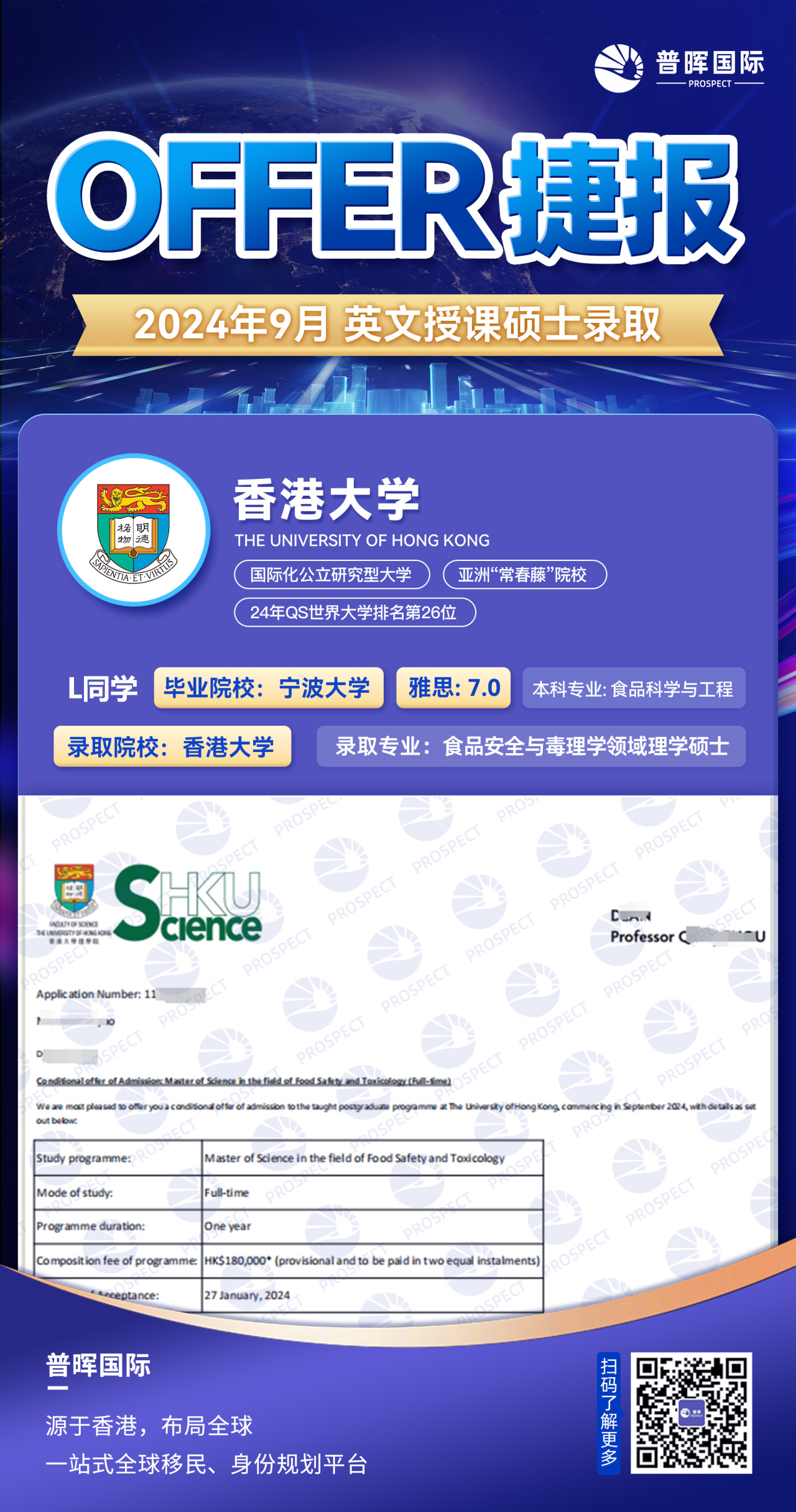Viewport: 796px width, 1512px height.
Task: Click the OFFER捷报 headline
Action: tap(396, 197)
